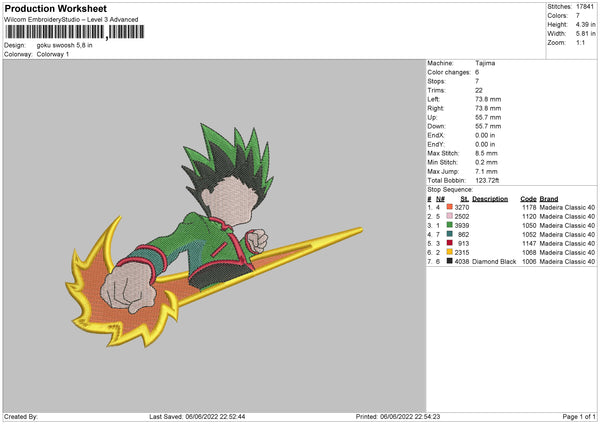Click the Production Worksheet title
Viewport: 600px width, 424px height.
50,7
